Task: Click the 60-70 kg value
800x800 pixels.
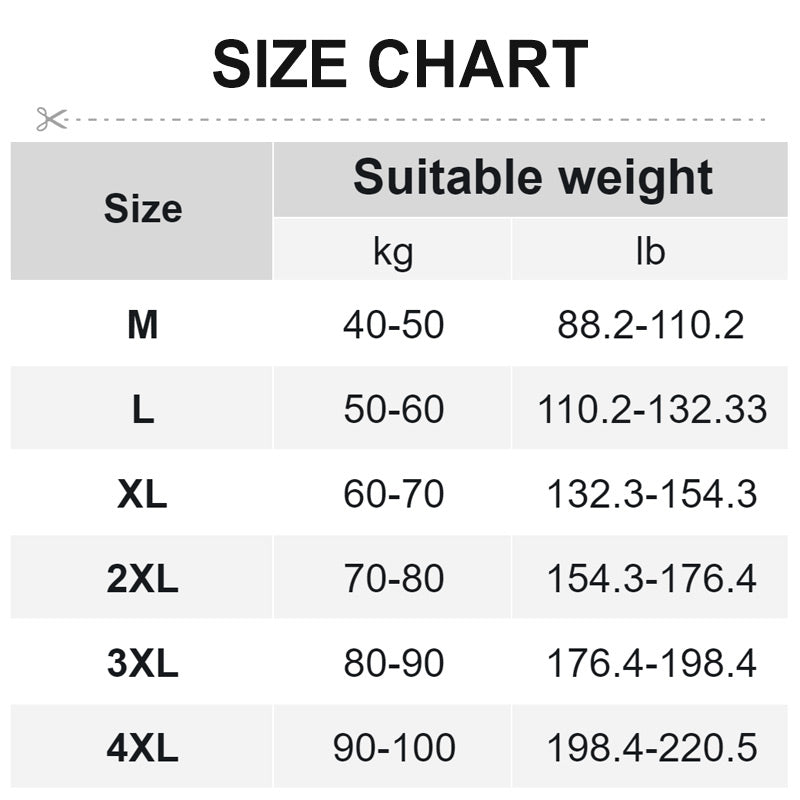Action: [393, 494]
